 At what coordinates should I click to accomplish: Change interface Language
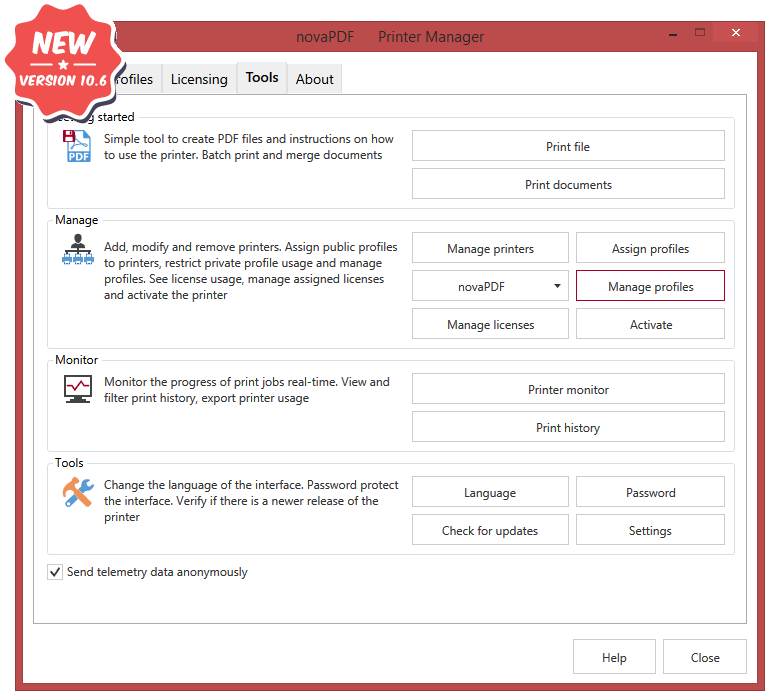coord(490,492)
